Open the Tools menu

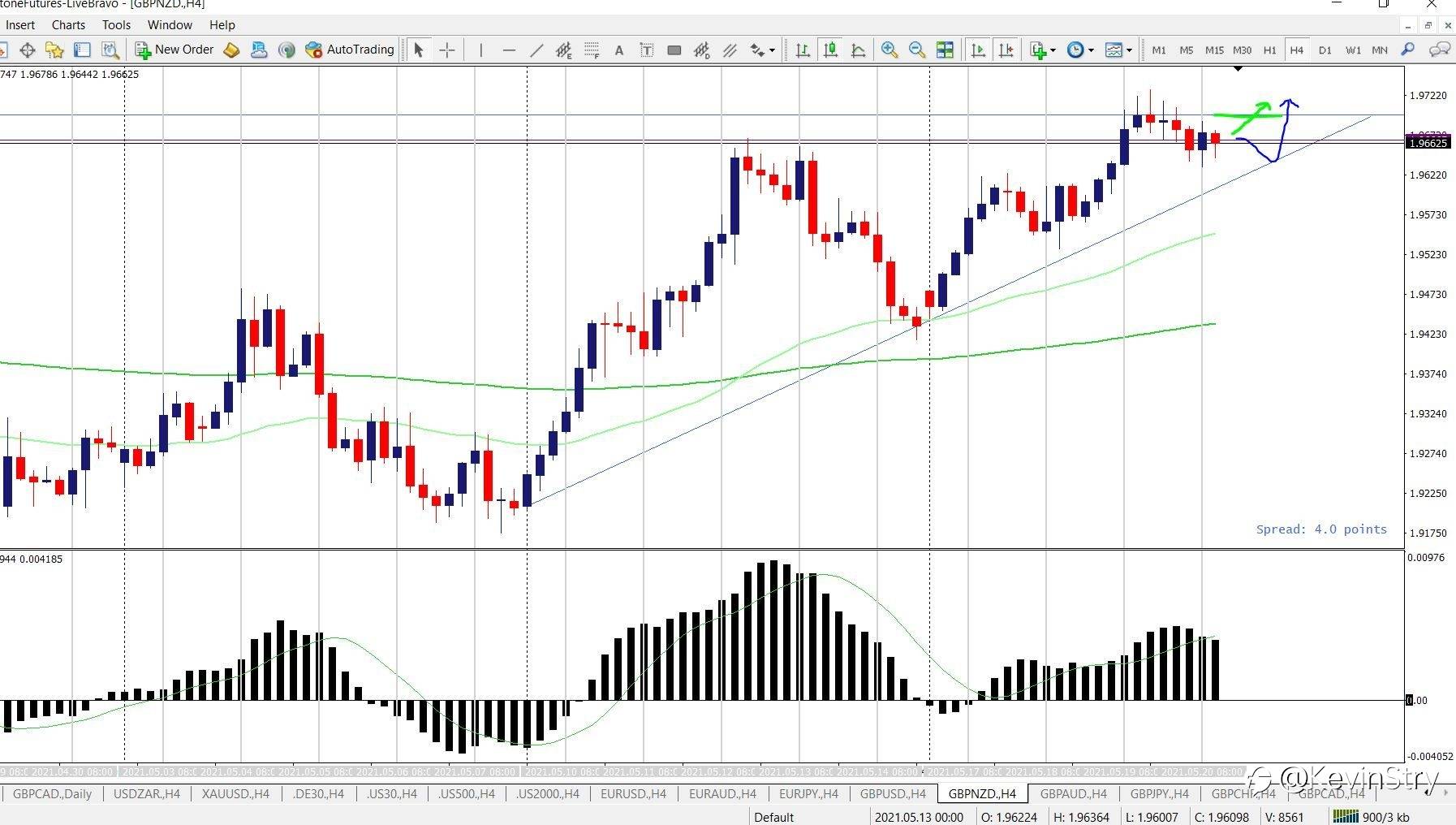[116, 24]
